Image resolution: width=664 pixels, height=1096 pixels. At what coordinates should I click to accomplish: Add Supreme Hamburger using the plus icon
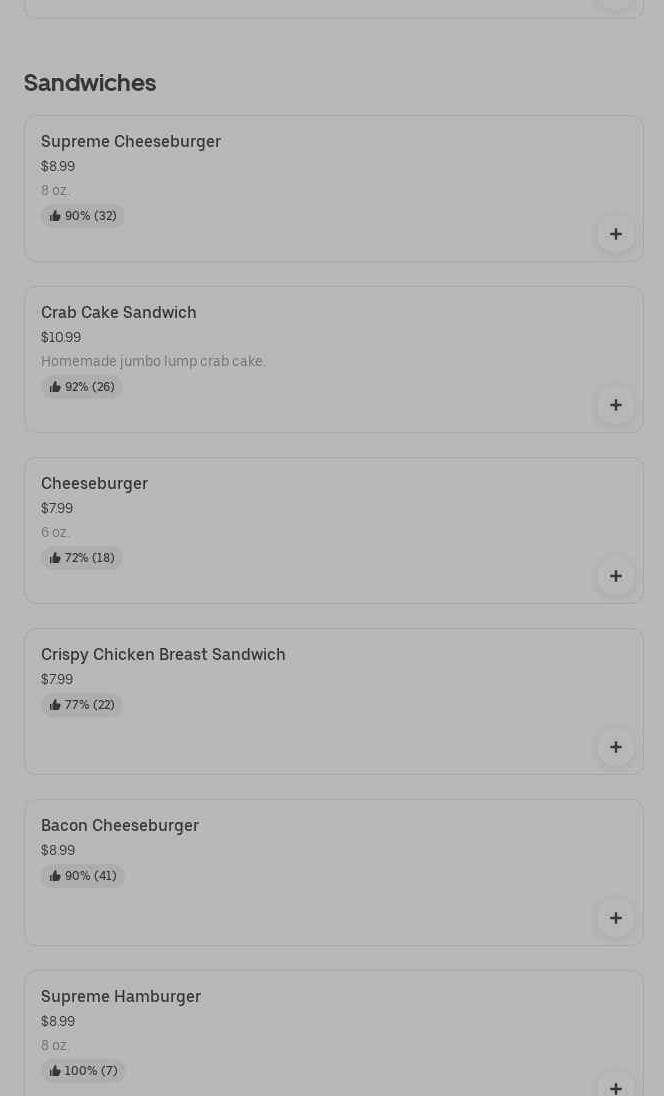tap(616, 1085)
